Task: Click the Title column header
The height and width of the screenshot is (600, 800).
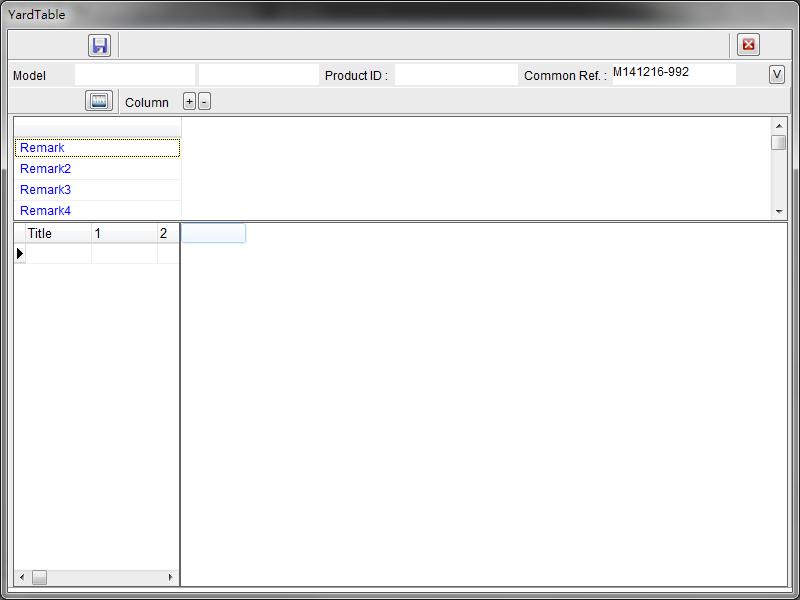Action: (58, 233)
